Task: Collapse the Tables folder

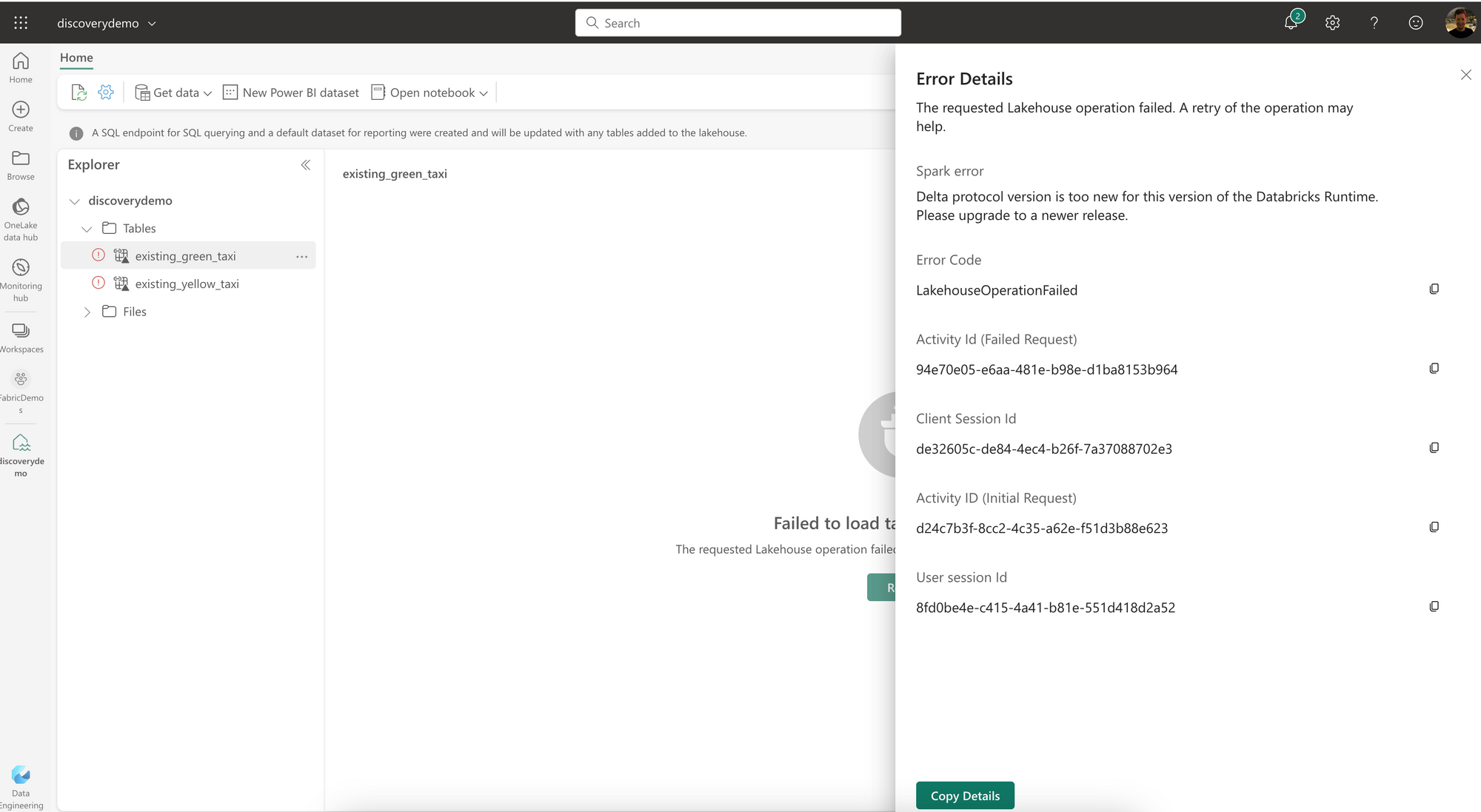Action: [87, 229]
